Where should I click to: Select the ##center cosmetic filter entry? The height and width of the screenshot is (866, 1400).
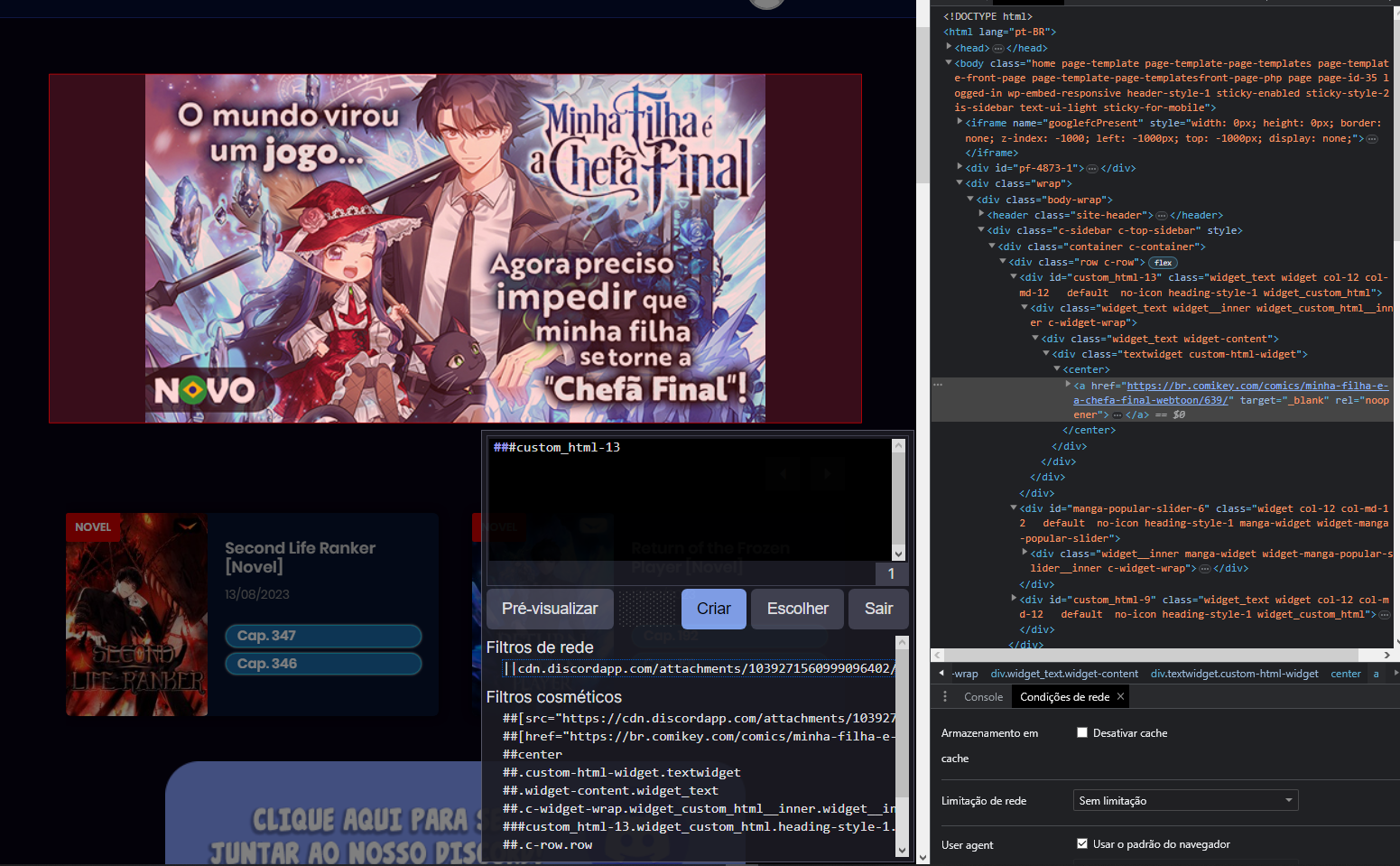pos(533,754)
